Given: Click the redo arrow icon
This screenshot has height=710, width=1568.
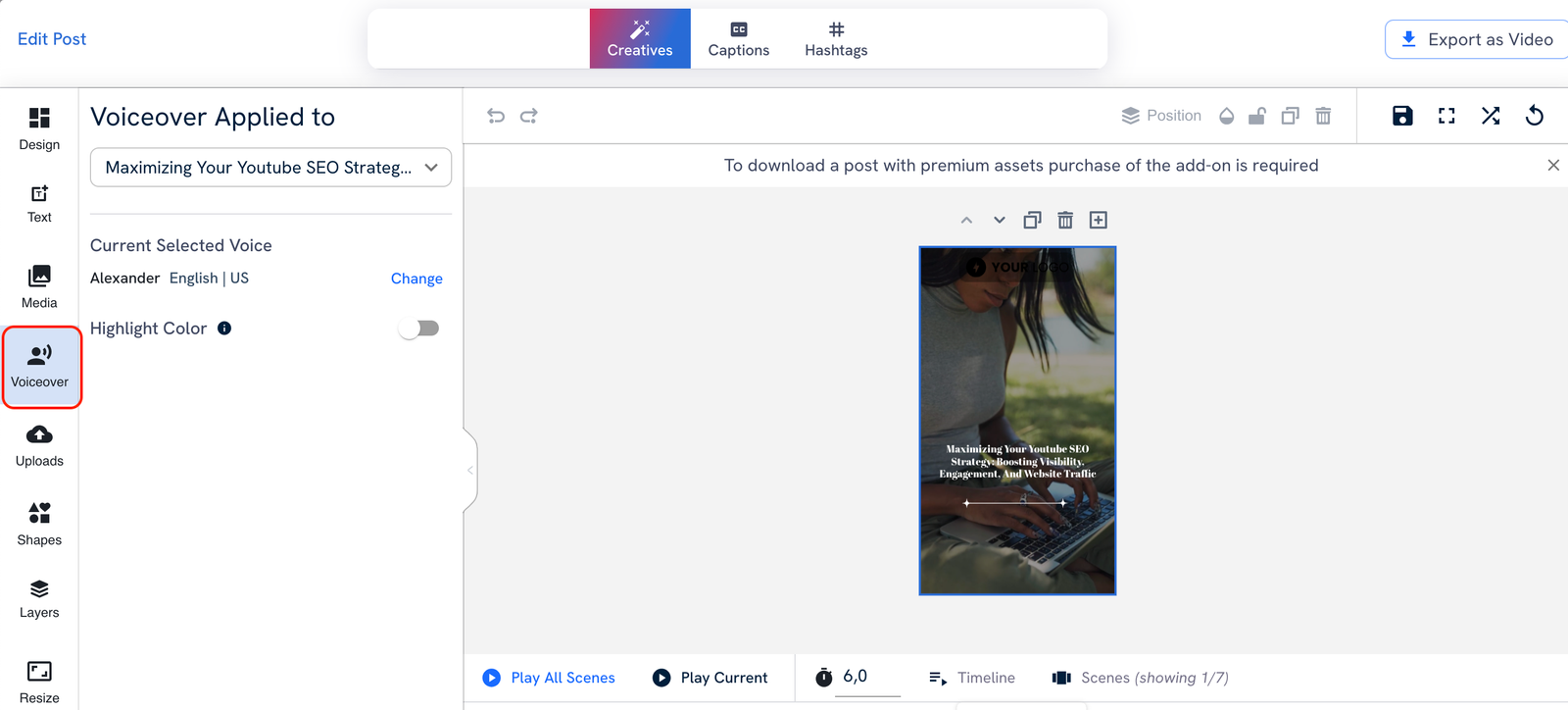Looking at the screenshot, I should pos(529,116).
